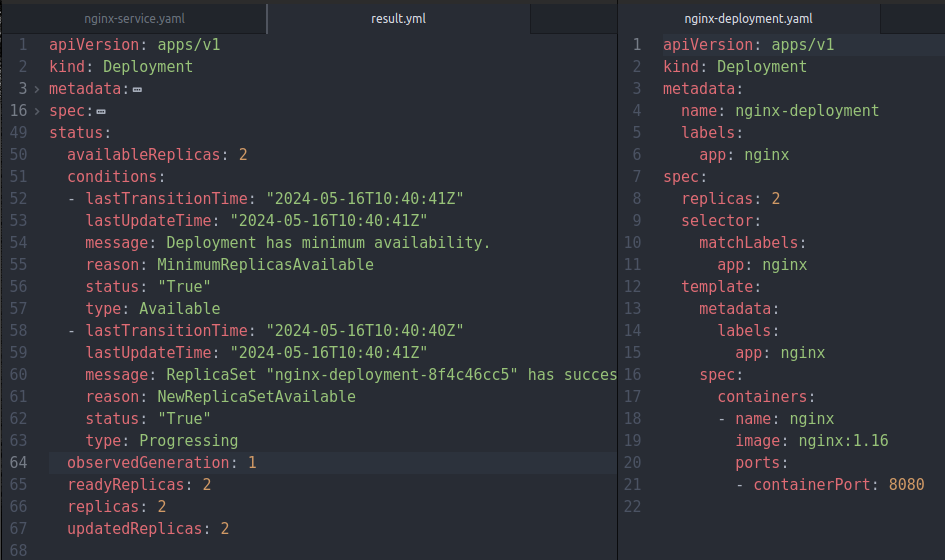This screenshot has height=560, width=945.
Task: Click '- name: nginx' container entry
Action: (x=776, y=418)
